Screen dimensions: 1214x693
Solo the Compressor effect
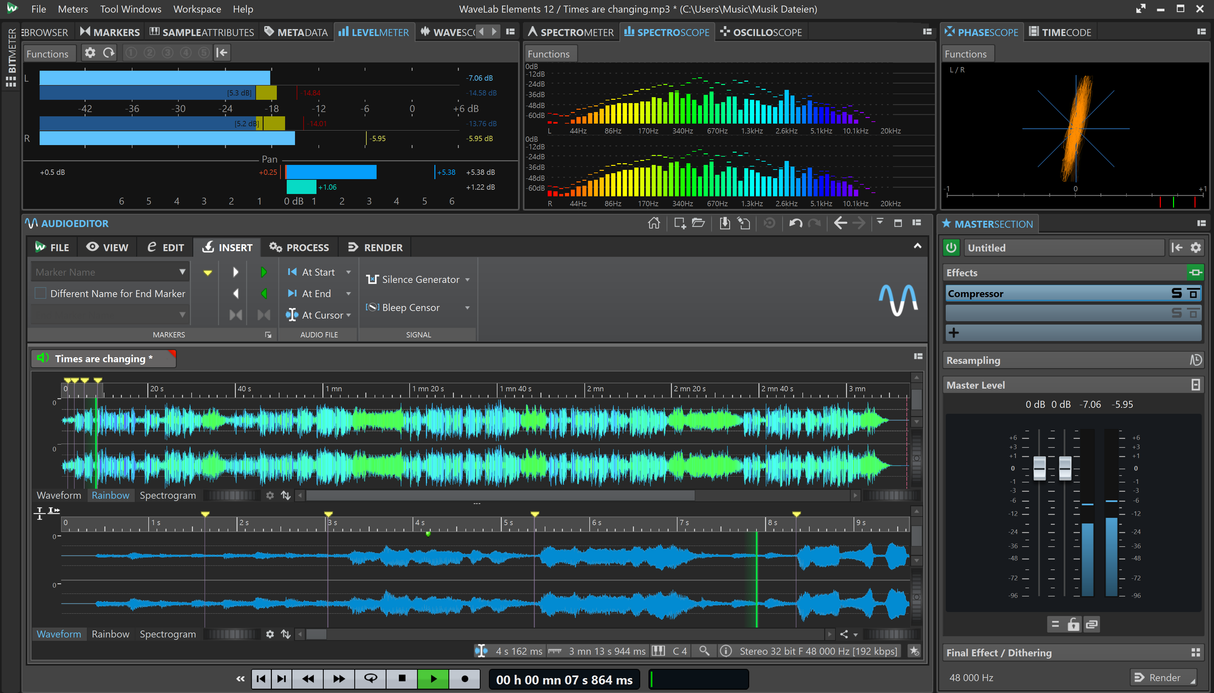point(1177,293)
